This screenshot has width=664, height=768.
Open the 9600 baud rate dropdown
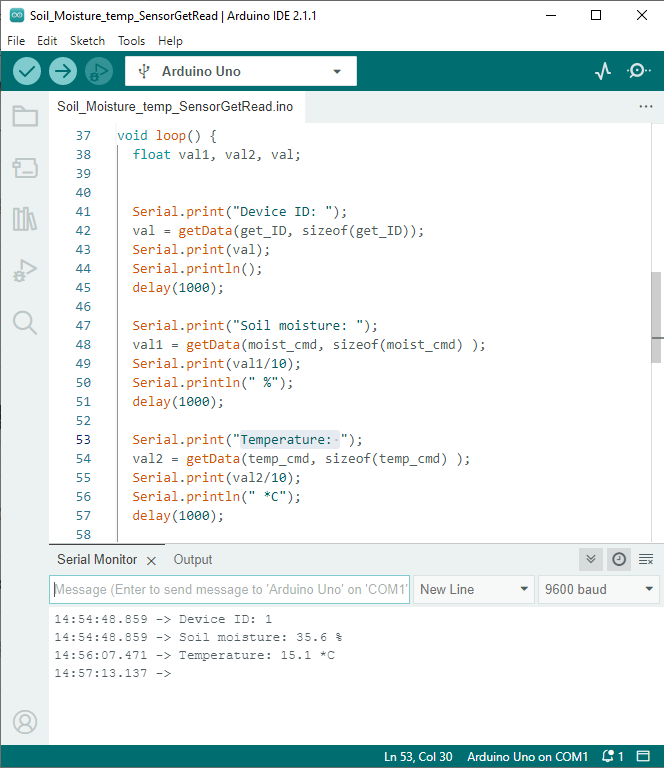click(x=599, y=589)
